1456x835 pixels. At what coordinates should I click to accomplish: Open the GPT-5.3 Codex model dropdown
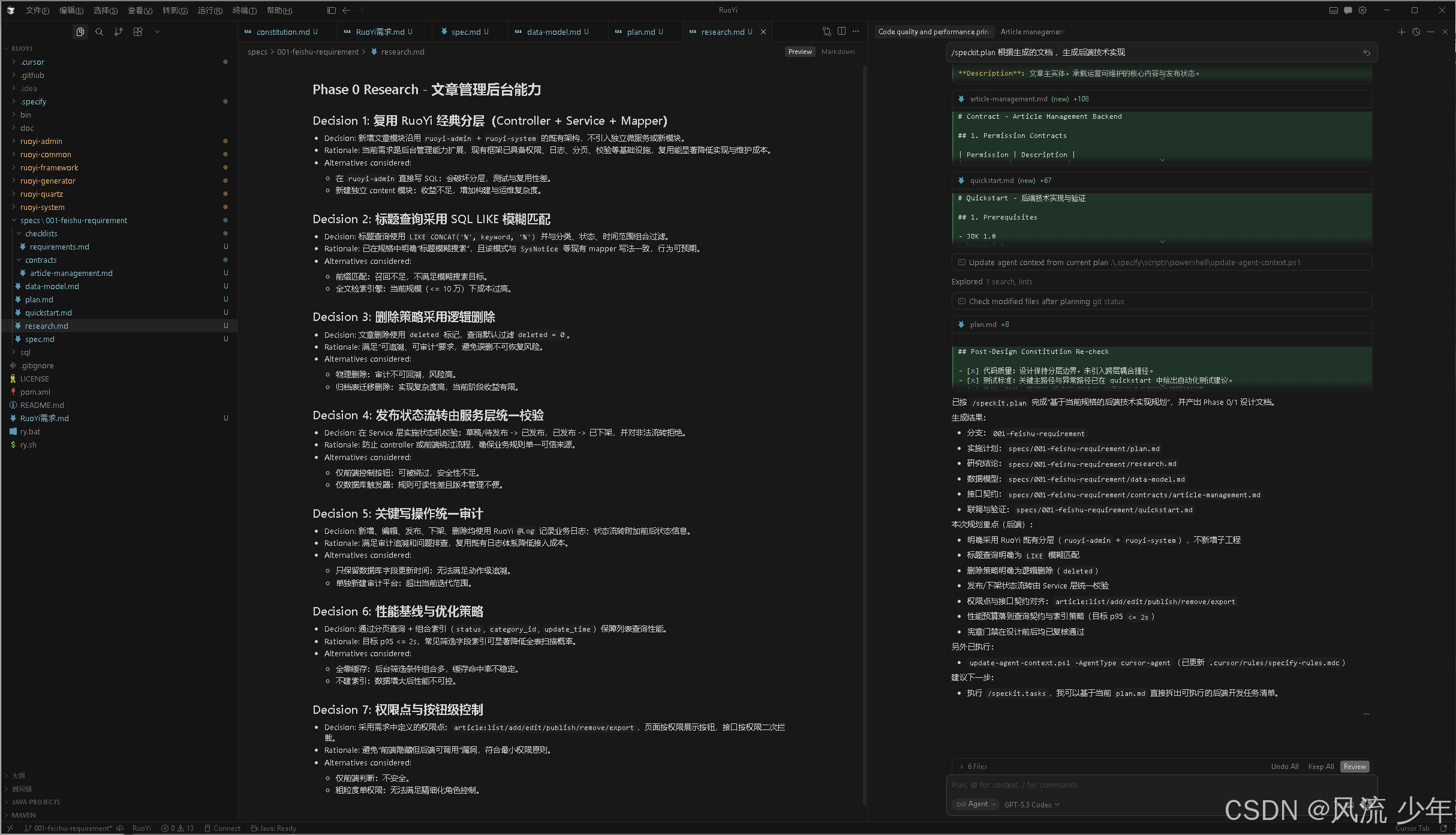pos(1031,804)
